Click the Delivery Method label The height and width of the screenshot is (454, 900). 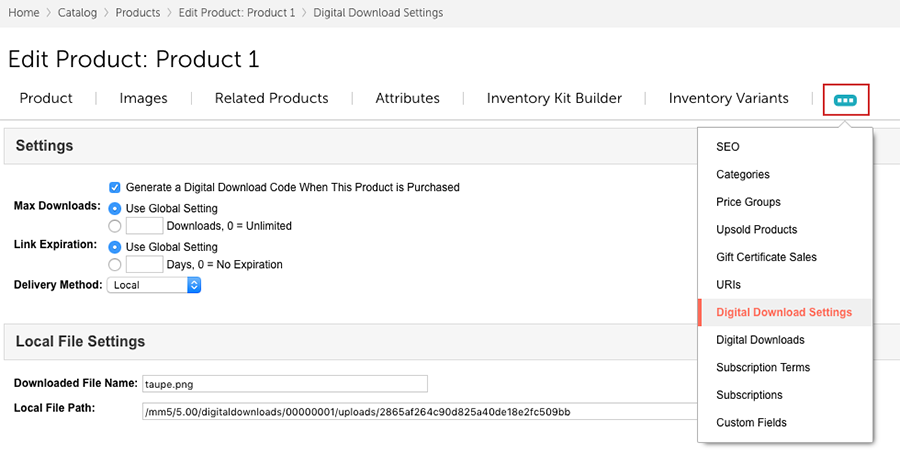pyautogui.click(x=58, y=285)
